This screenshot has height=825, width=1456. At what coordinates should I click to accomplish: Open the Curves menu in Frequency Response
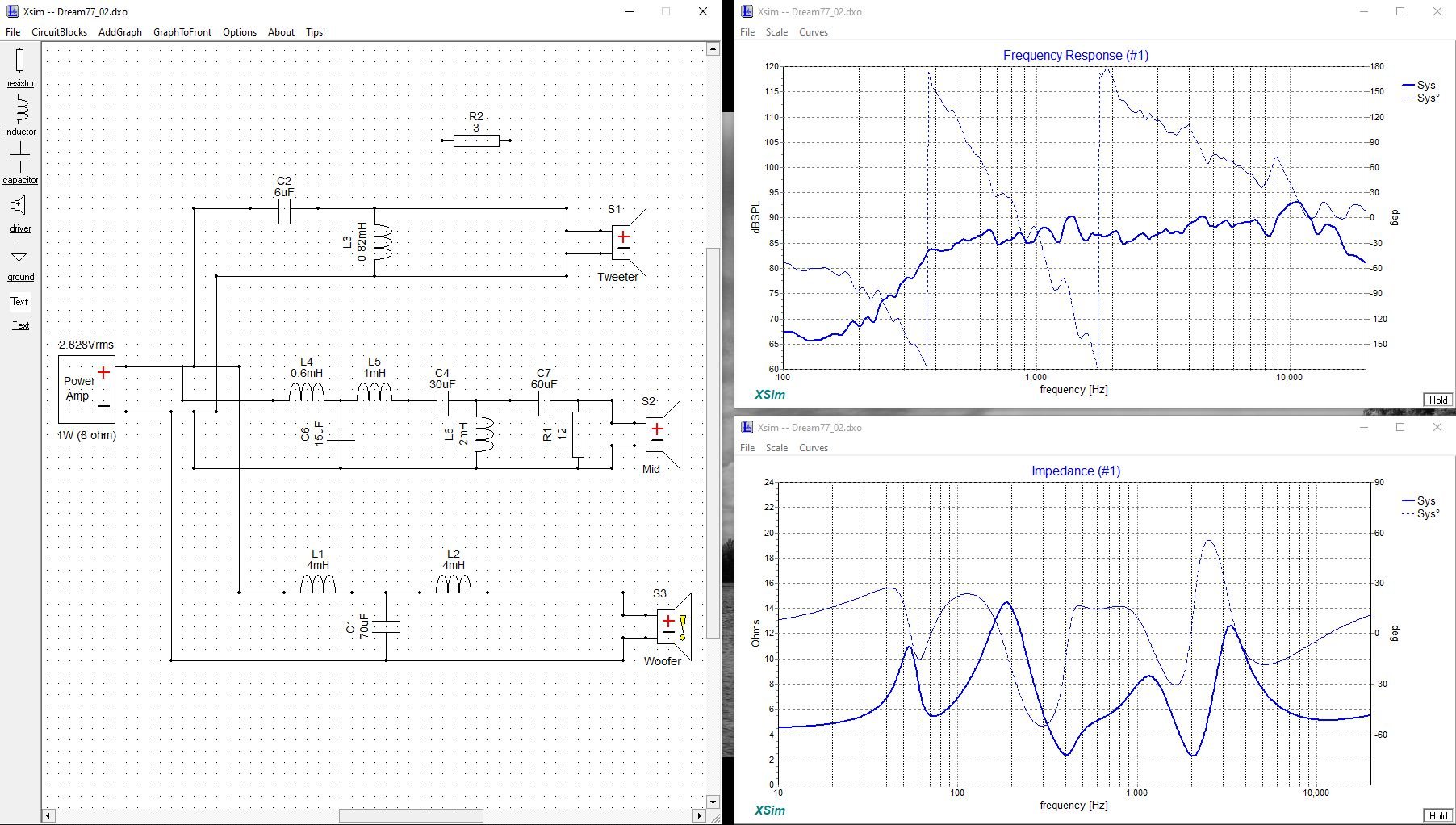[813, 32]
